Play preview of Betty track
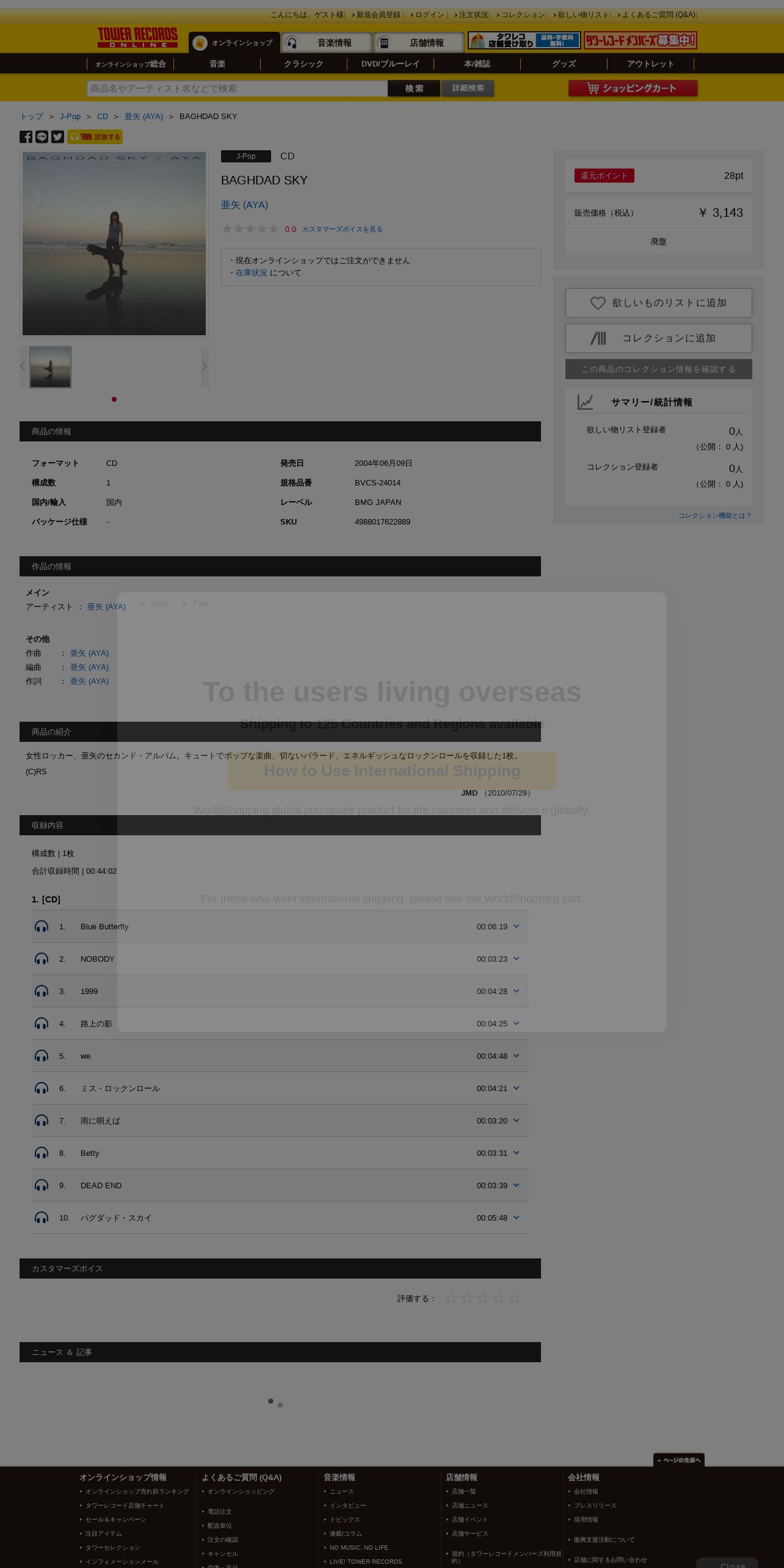 (x=42, y=1153)
